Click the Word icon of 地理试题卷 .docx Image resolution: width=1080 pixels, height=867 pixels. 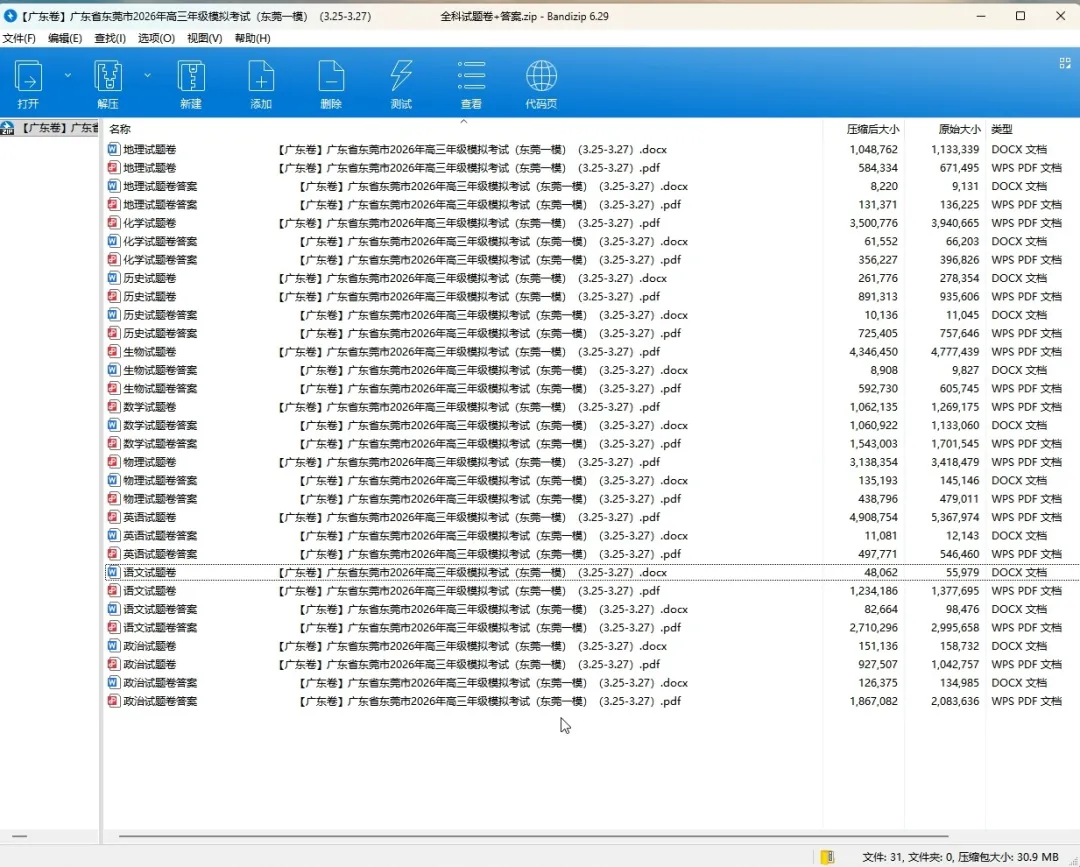[114, 149]
